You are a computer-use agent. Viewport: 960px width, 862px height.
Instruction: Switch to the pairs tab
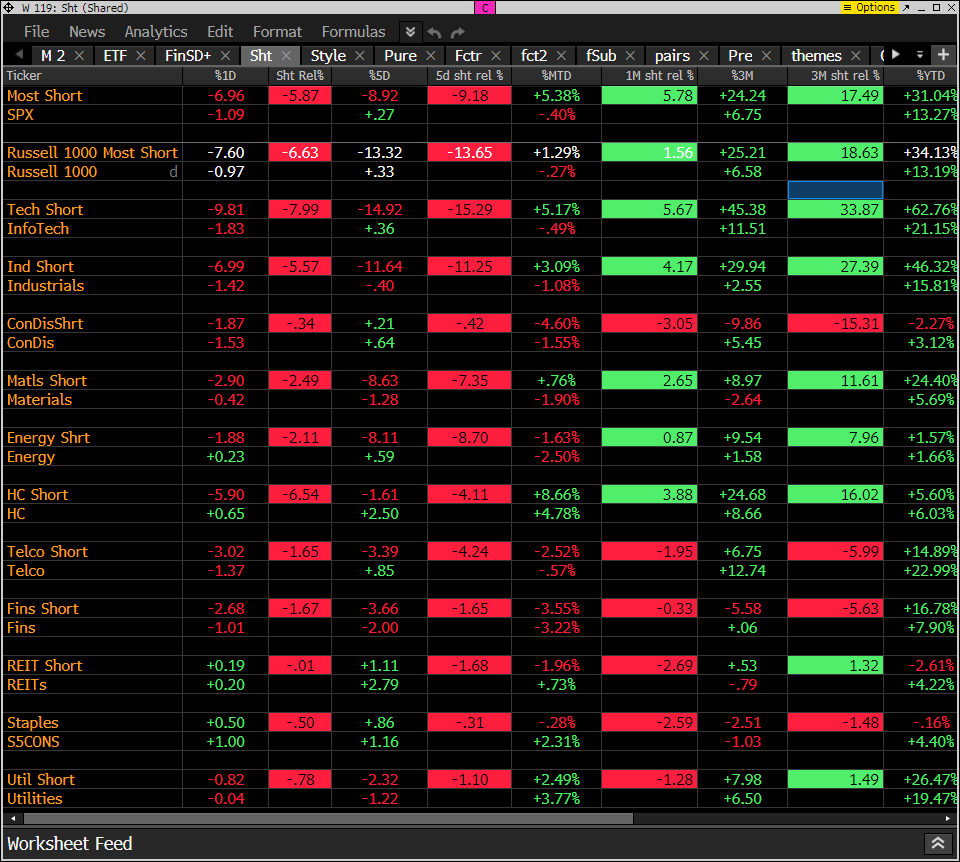click(x=672, y=55)
